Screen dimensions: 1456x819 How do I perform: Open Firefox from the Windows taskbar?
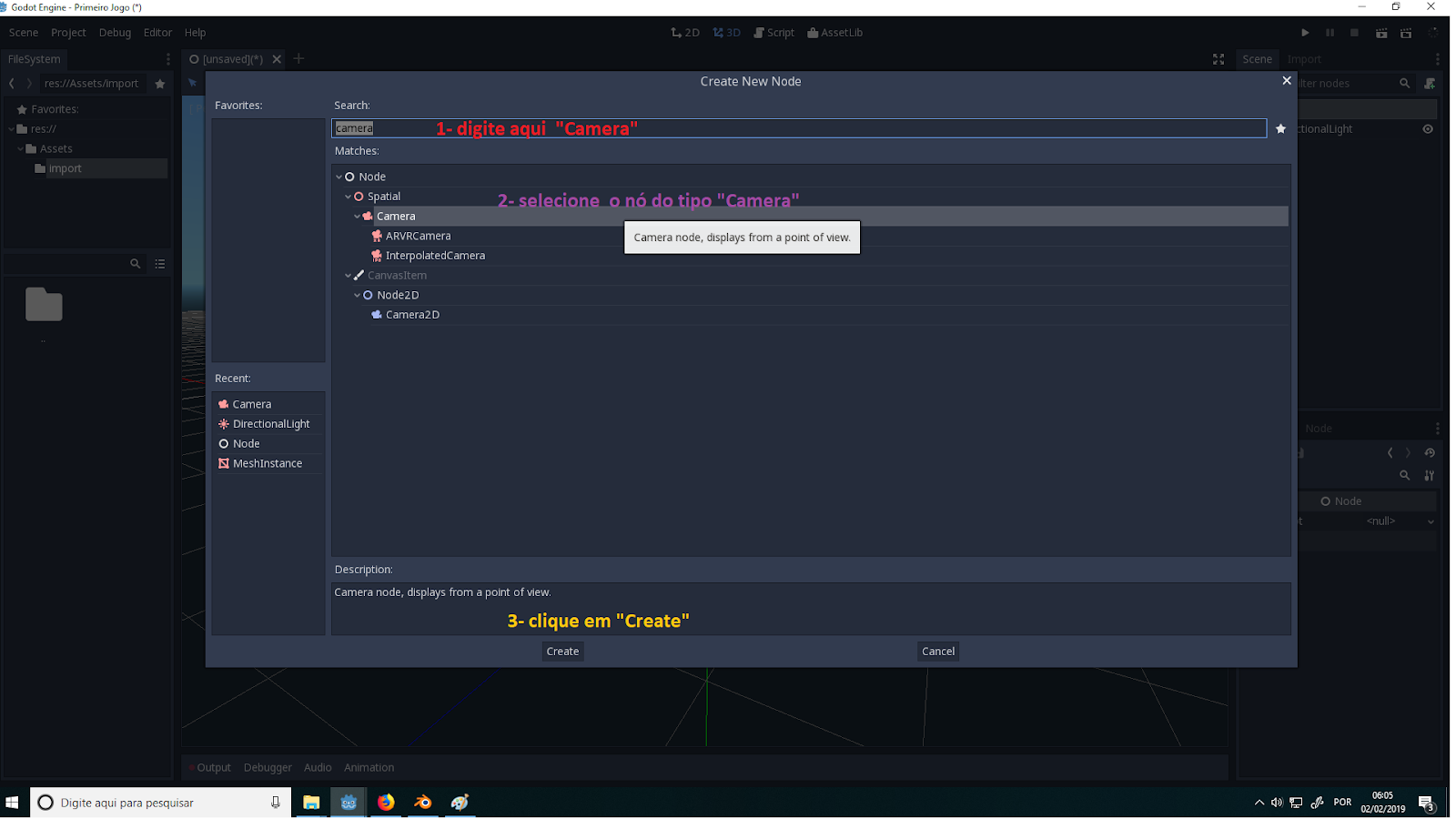pos(386,803)
